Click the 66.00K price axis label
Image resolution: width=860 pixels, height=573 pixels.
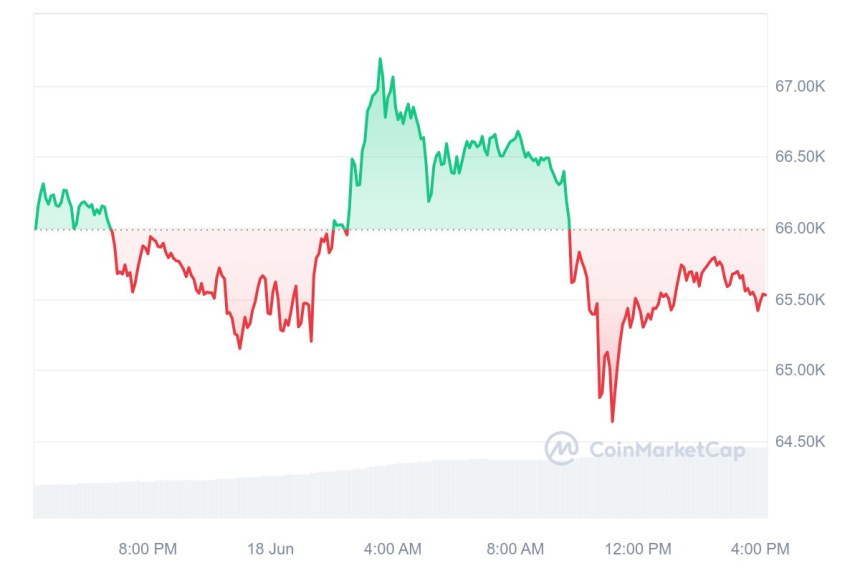click(x=800, y=229)
